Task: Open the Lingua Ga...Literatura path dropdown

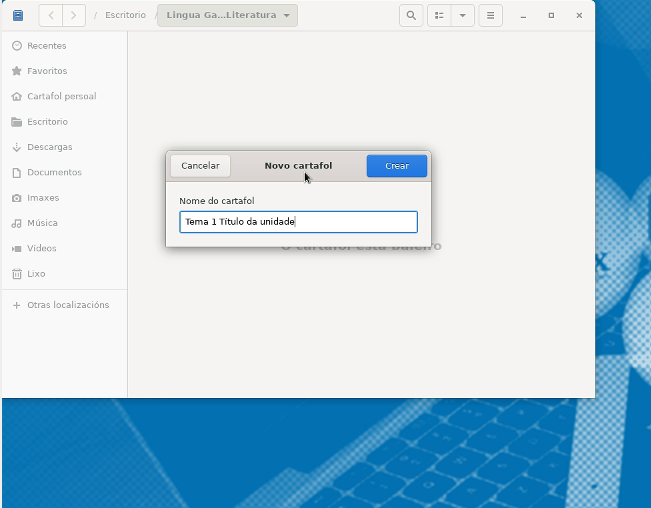Action: click(227, 16)
